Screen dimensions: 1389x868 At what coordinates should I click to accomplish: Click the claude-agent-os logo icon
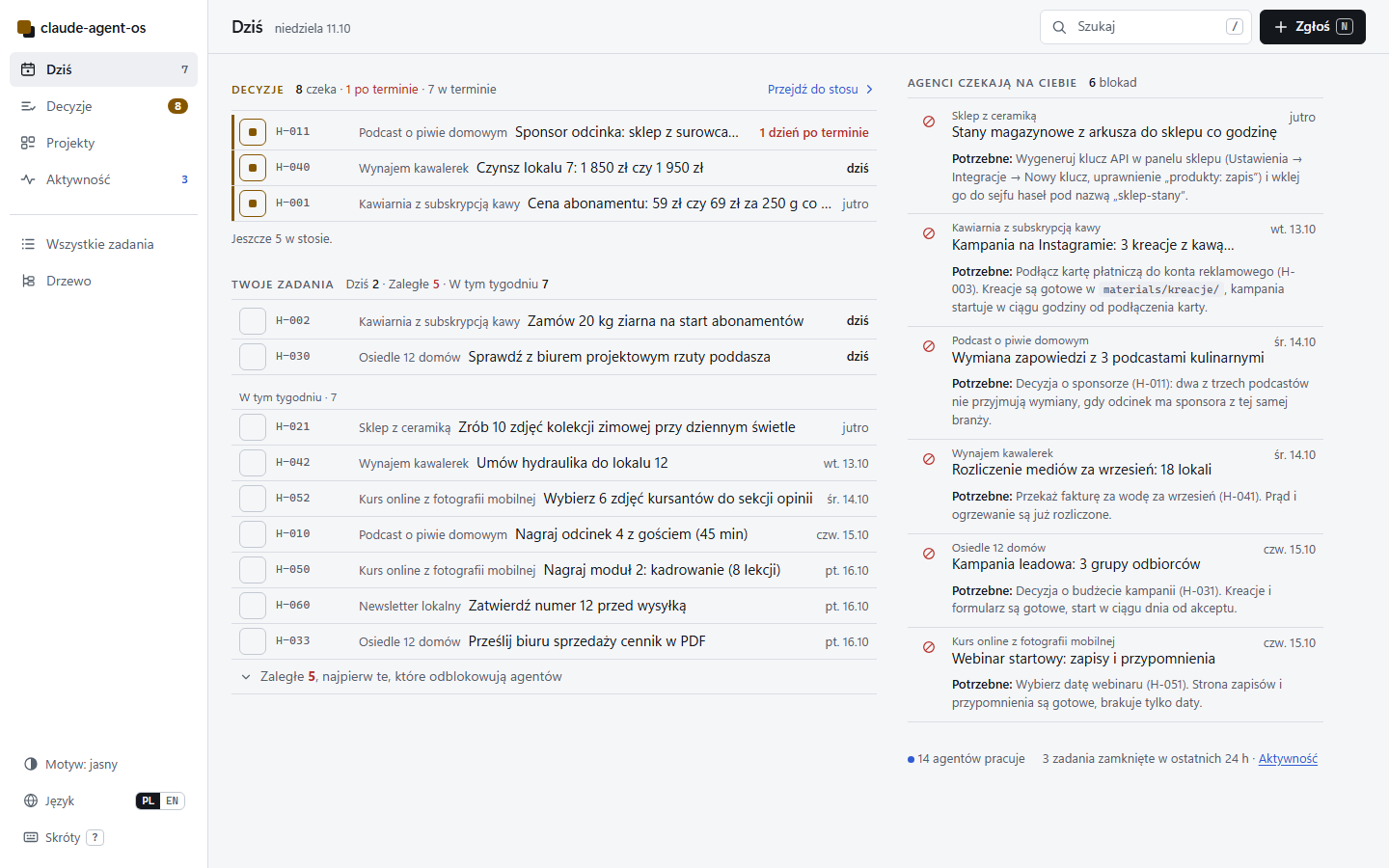click(26, 28)
